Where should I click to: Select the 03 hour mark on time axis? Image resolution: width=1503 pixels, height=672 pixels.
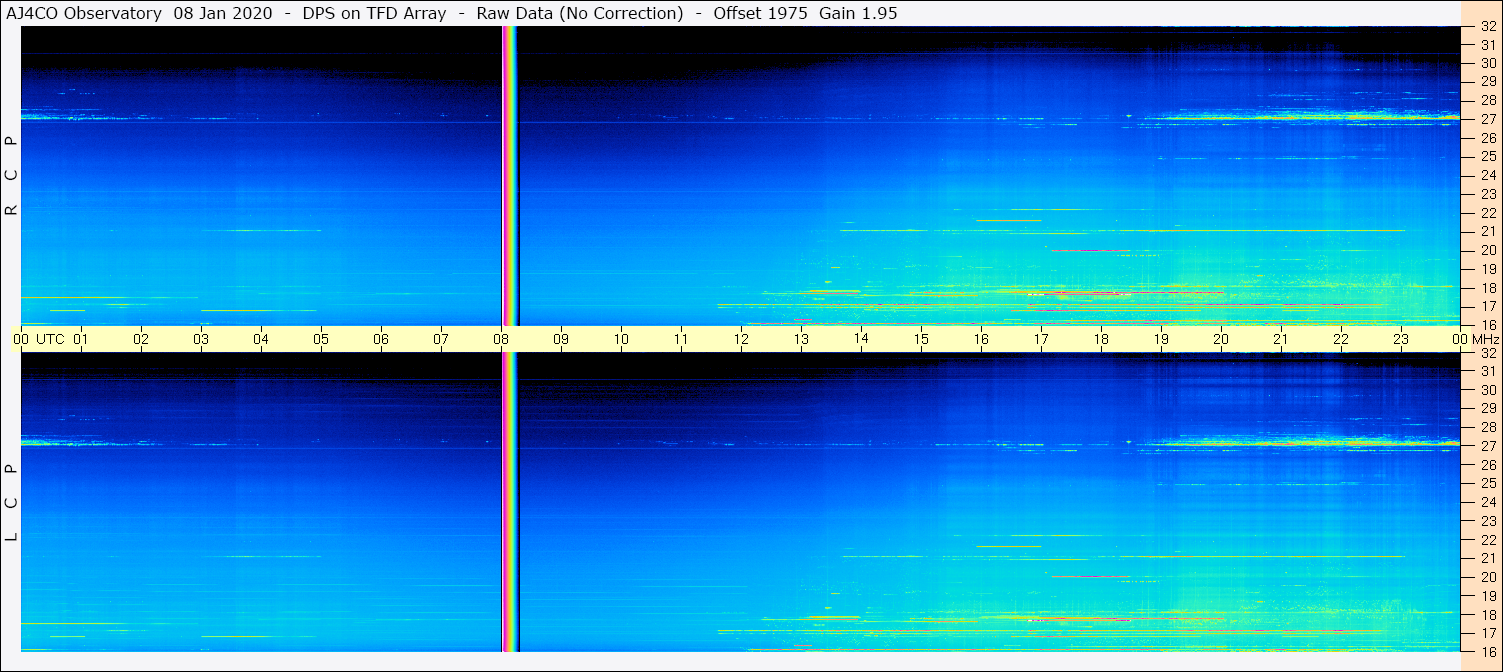[201, 339]
